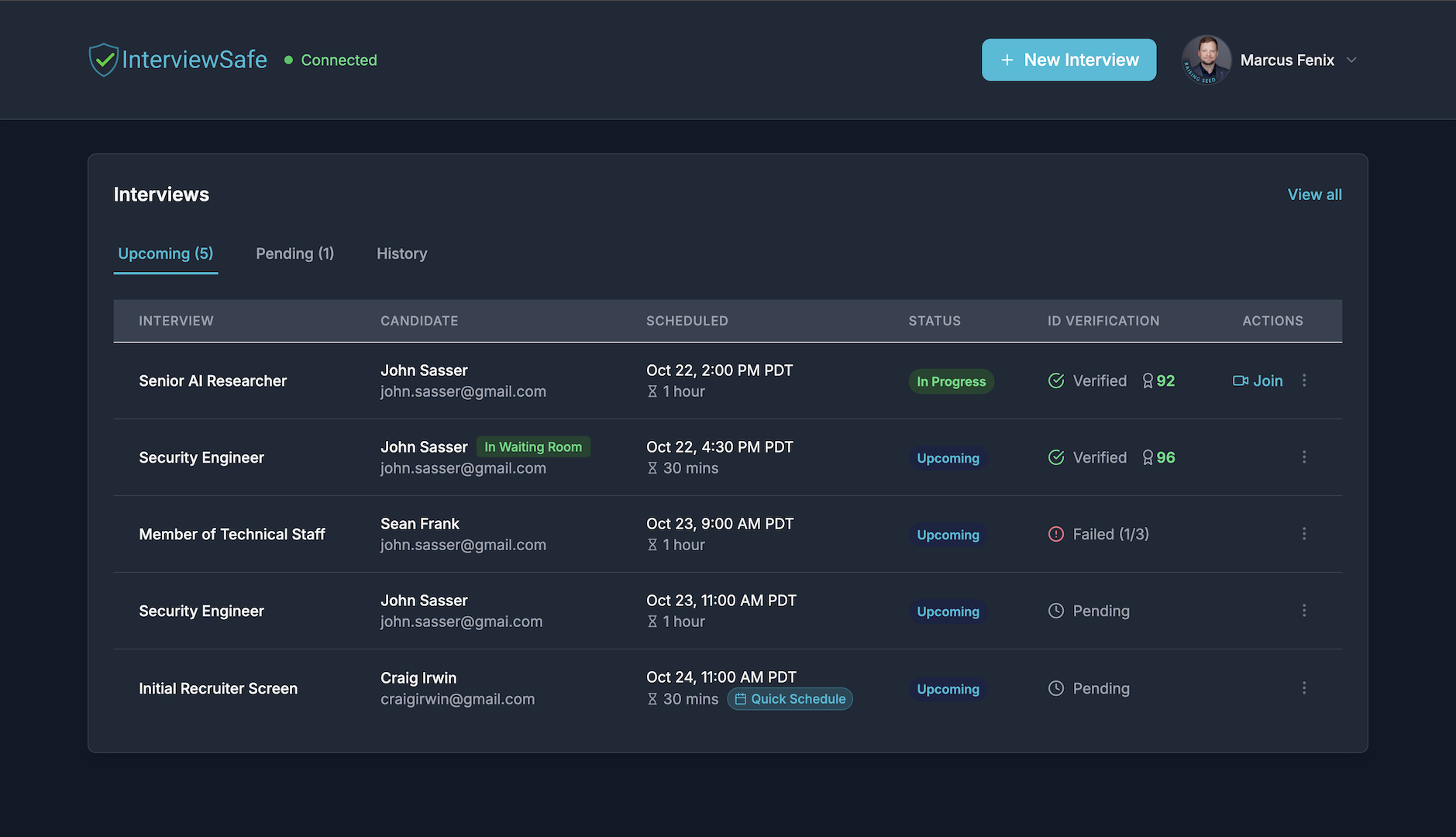The width and height of the screenshot is (1456, 837).
Task: Click the In Waiting Room status badge
Action: pyautogui.click(x=533, y=446)
